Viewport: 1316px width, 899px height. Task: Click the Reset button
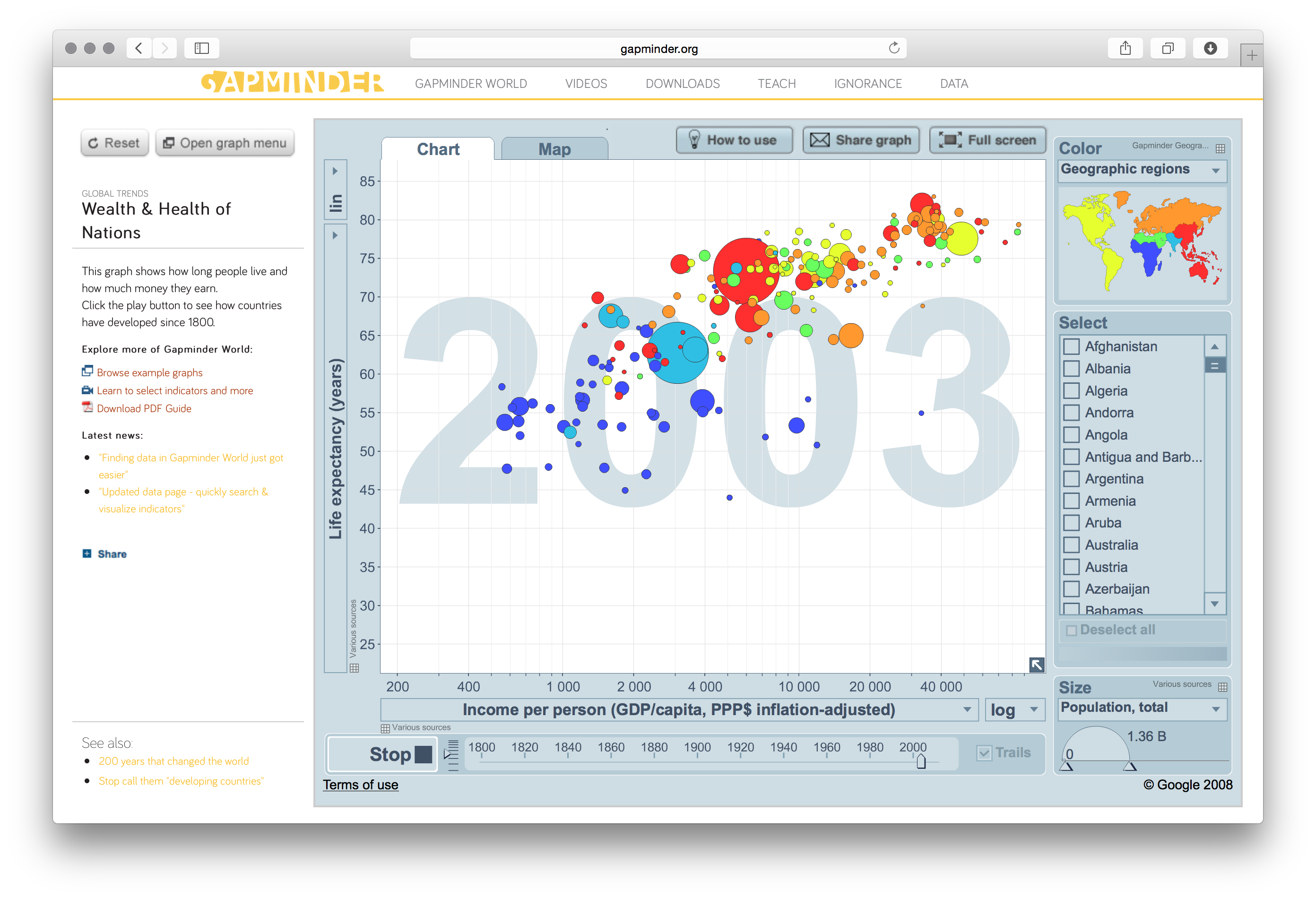click(x=114, y=143)
